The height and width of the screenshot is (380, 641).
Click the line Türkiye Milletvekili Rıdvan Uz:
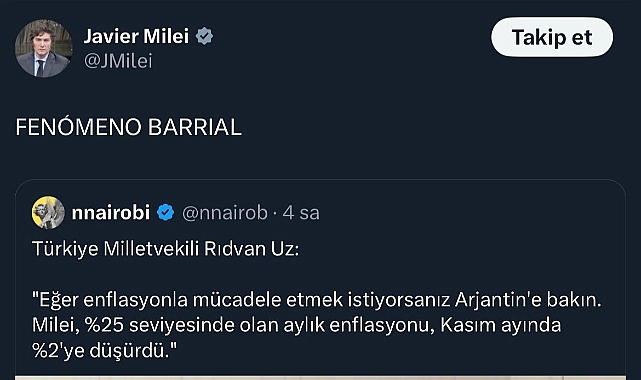click(x=166, y=249)
